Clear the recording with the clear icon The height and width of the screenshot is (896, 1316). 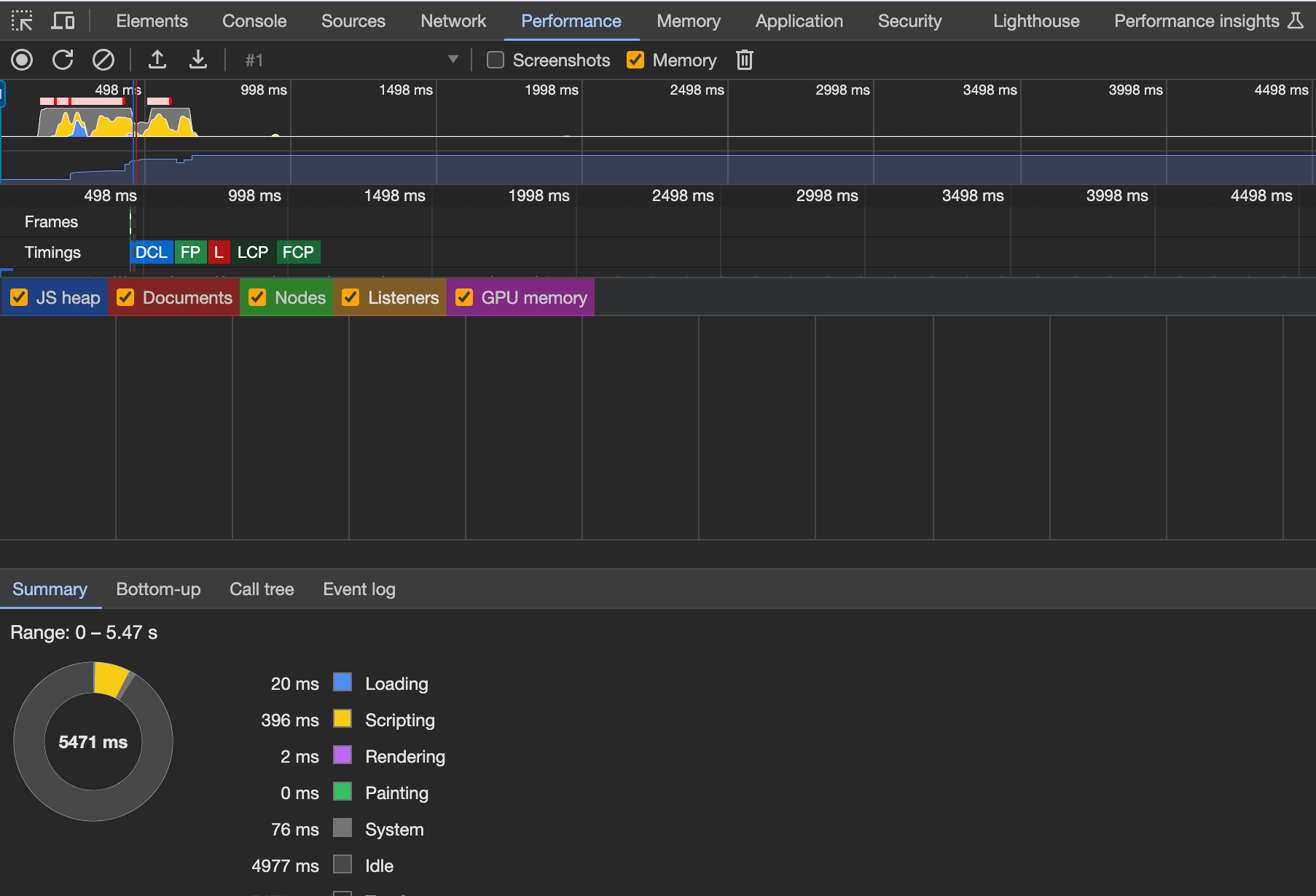(103, 60)
